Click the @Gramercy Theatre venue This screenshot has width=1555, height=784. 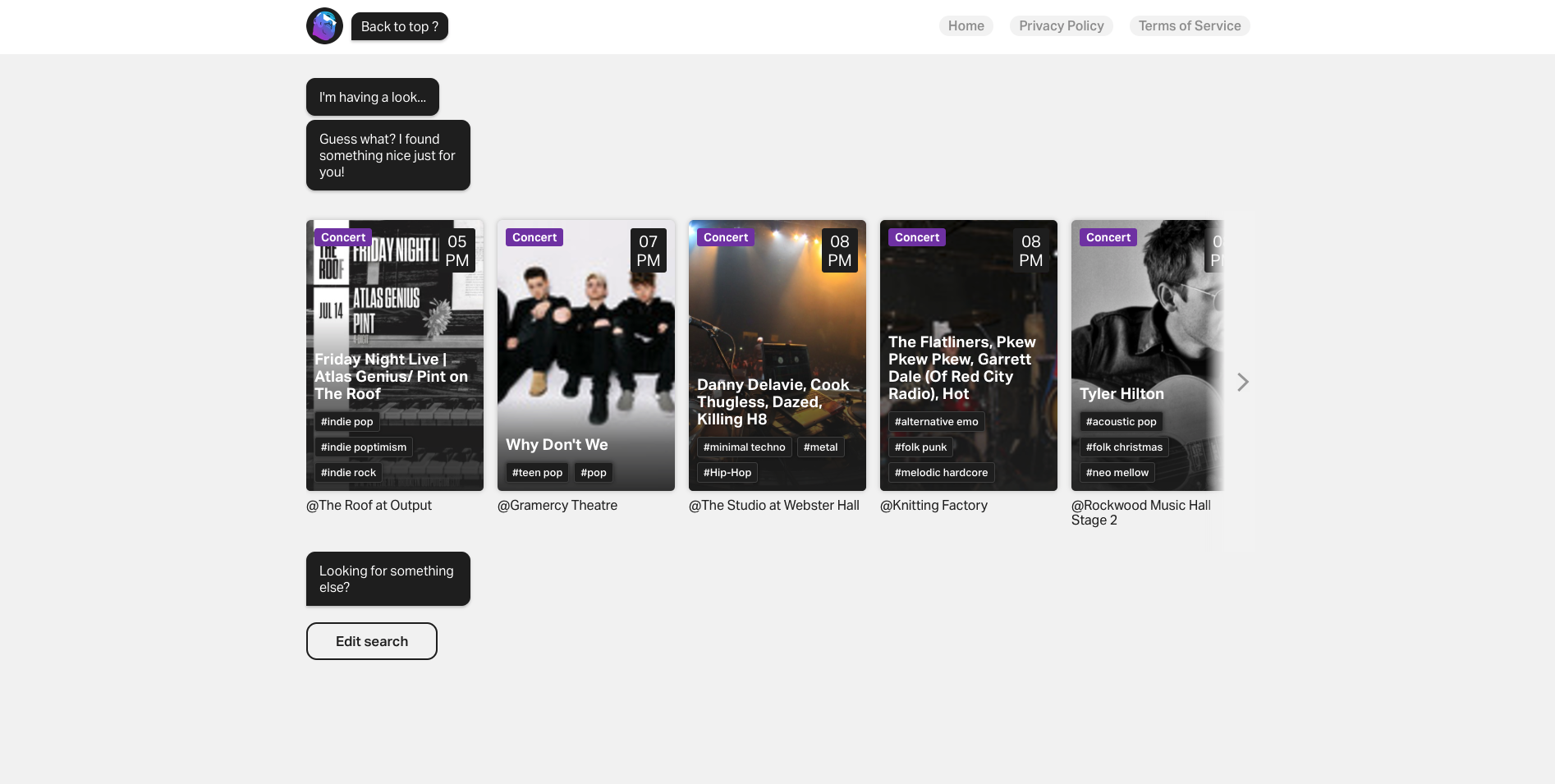[x=557, y=506]
